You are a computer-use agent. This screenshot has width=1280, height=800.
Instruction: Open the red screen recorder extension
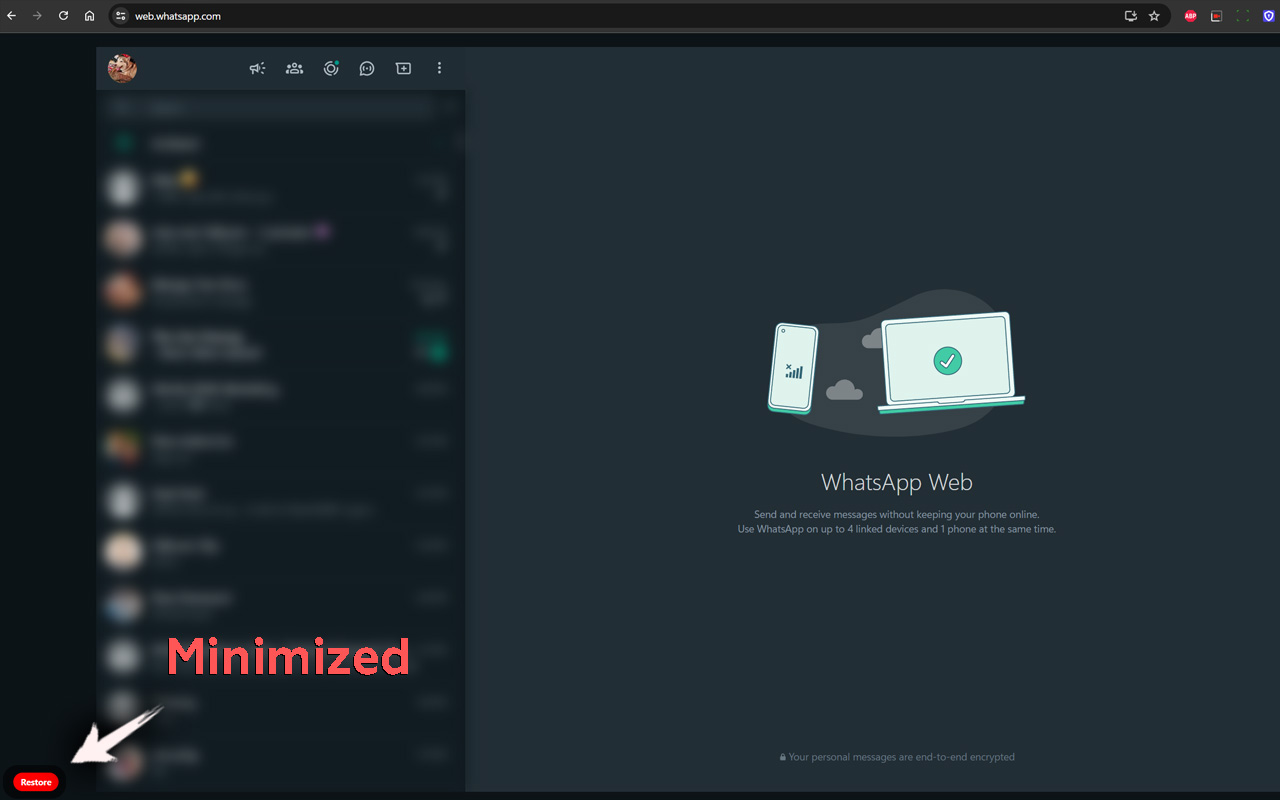1216,16
